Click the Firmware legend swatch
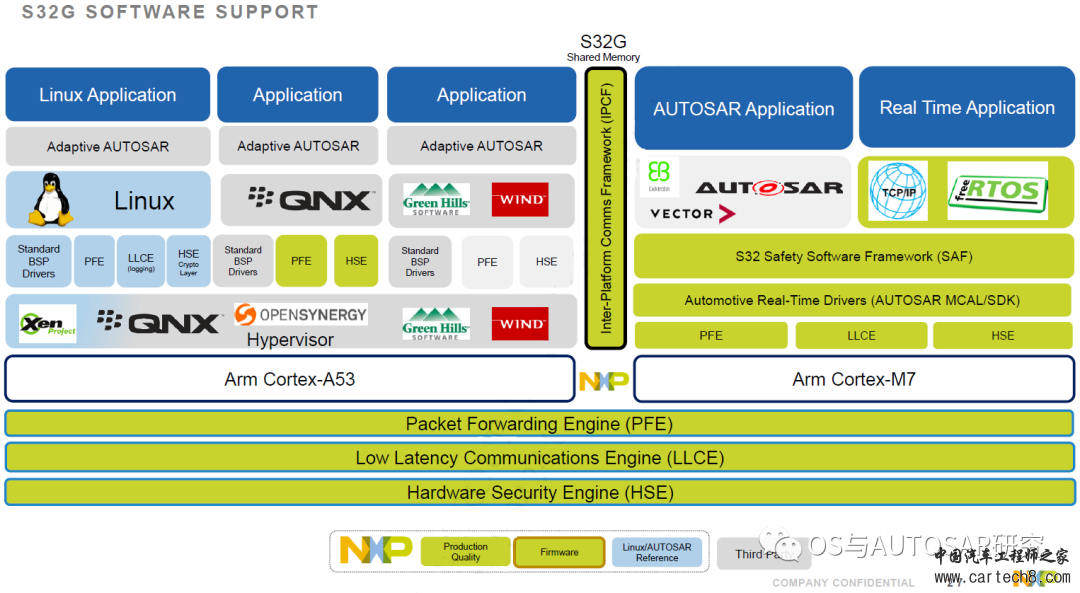1080x593 pixels. (x=559, y=552)
